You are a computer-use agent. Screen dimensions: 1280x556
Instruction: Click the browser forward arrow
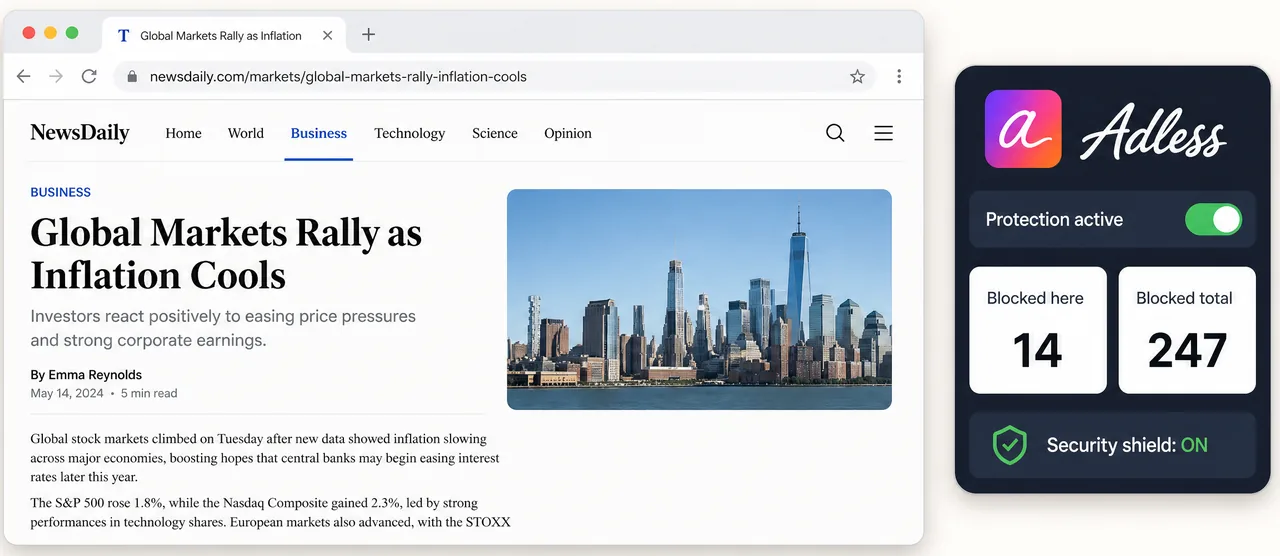tap(56, 76)
